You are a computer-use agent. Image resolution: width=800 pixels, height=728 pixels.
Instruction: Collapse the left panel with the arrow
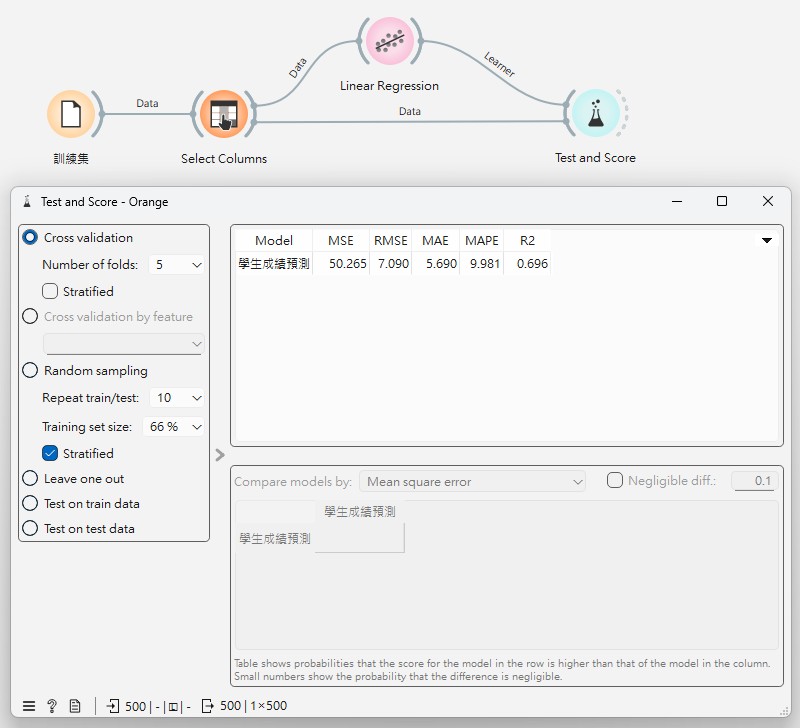tap(220, 456)
